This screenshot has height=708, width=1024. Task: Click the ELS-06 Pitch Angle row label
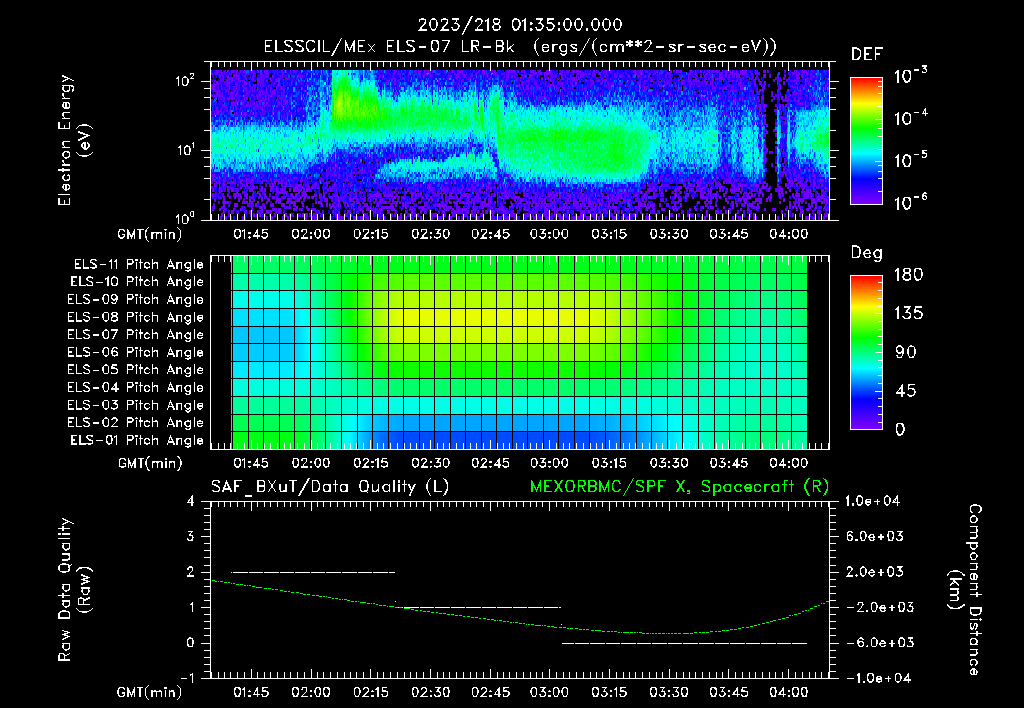(x=136, y=352)
